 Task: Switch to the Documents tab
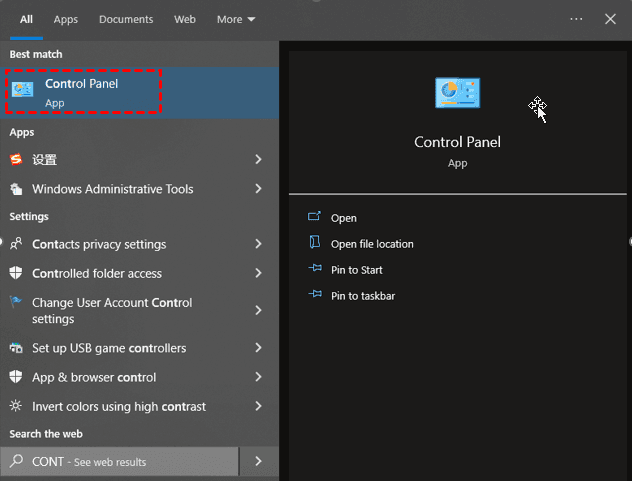(x=126, y=19)
